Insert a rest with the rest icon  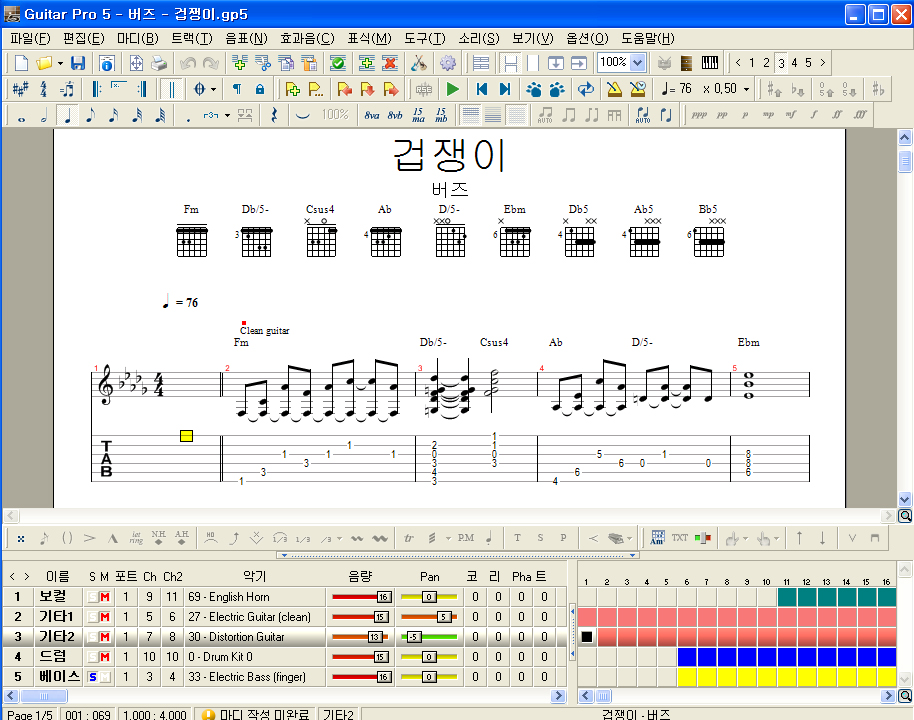pyautogui.click(x=274, y=115)
